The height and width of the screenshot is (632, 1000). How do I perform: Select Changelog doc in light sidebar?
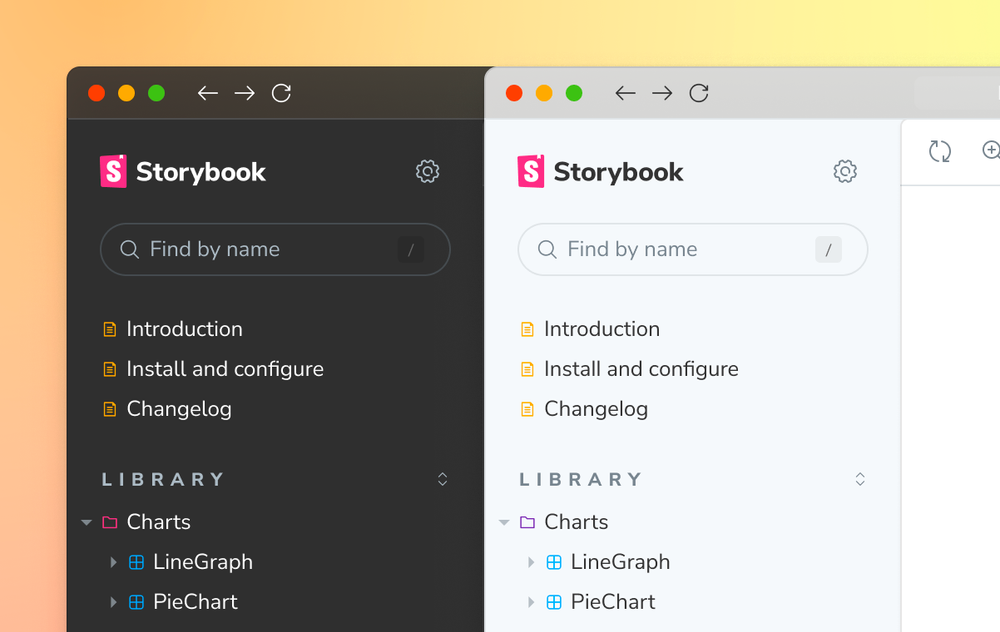tap(595, 409)
